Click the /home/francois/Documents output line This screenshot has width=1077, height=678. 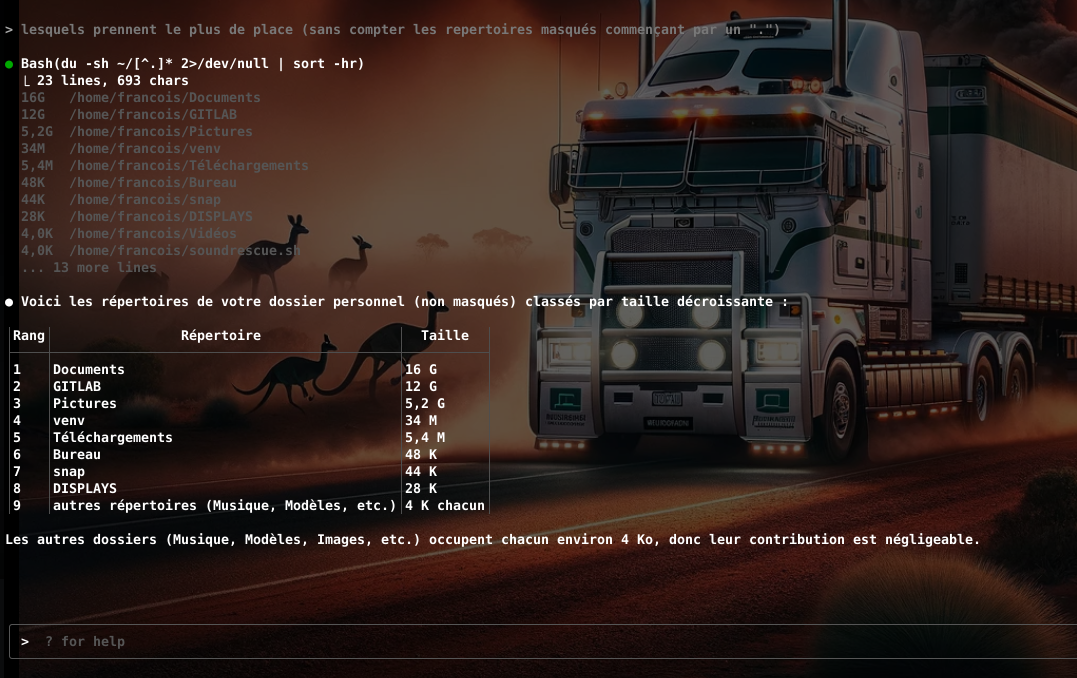pyautogui.click(x=164, y=98)
